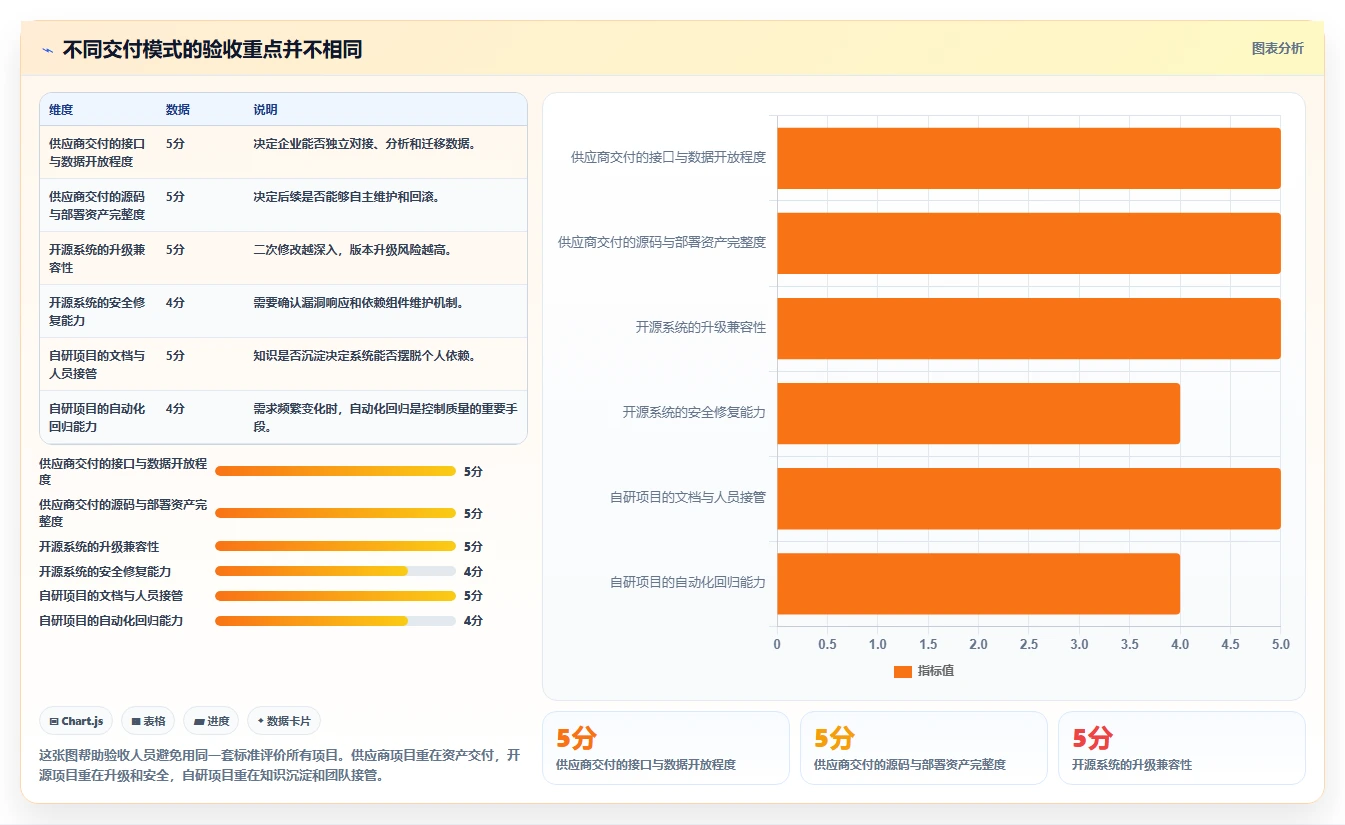Click the table cell beginning 需求频繁变化时
Image resolution: width=1345 pixels, height=825 pixels.
click(385, 417)
